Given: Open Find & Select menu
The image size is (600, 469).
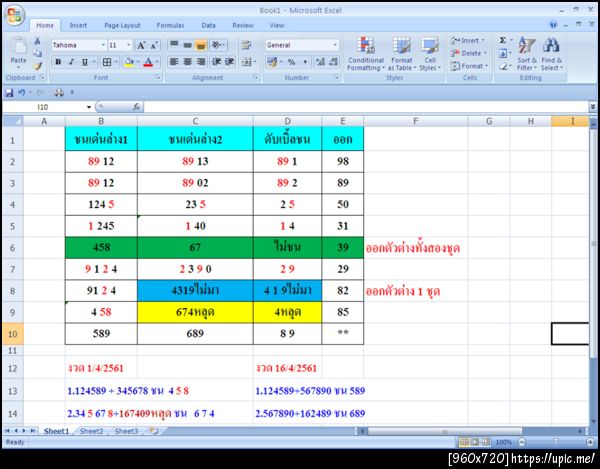Looking at the screenshot, I should click(551, 54).
